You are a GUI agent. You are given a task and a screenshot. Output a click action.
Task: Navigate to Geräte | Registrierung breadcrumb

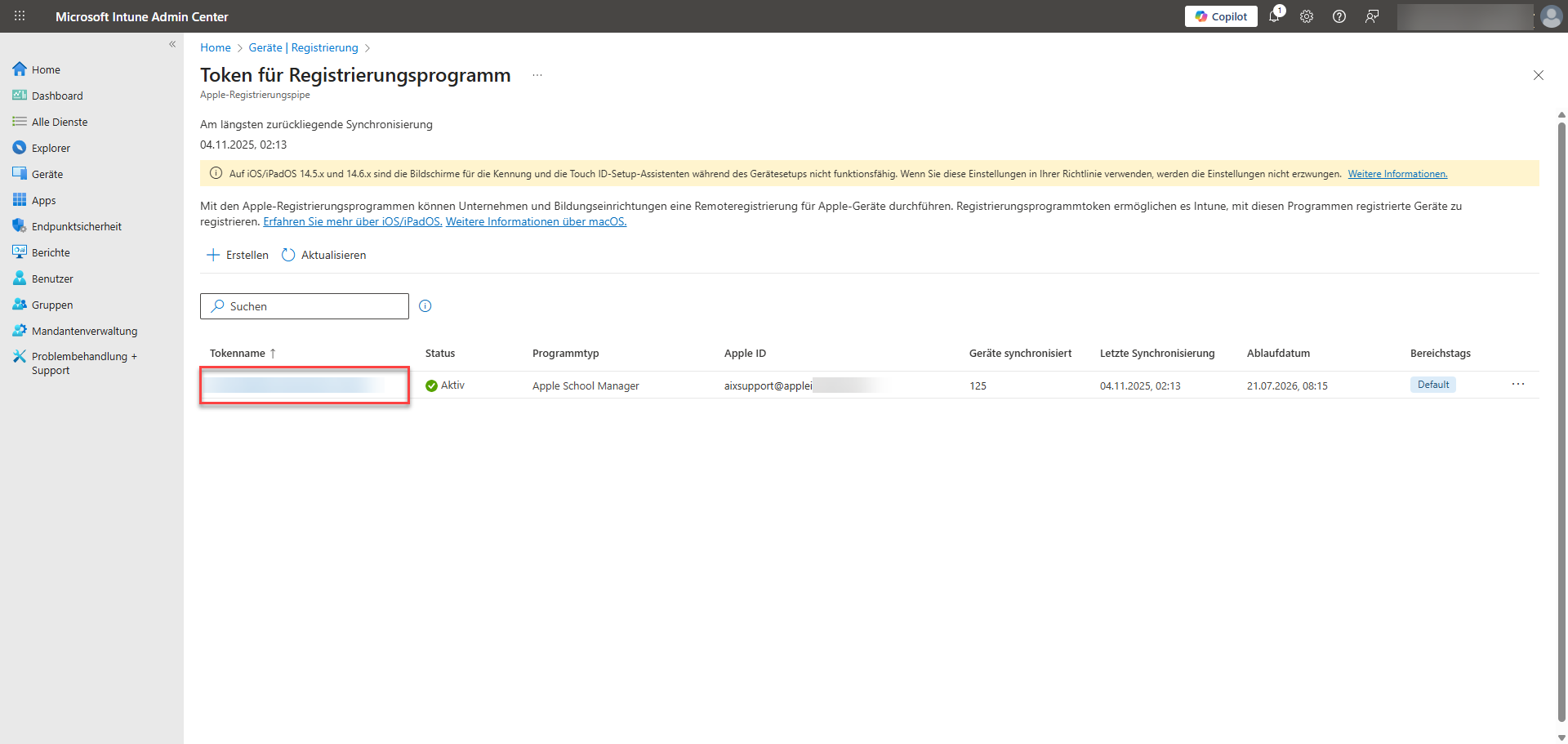point(303,47)
